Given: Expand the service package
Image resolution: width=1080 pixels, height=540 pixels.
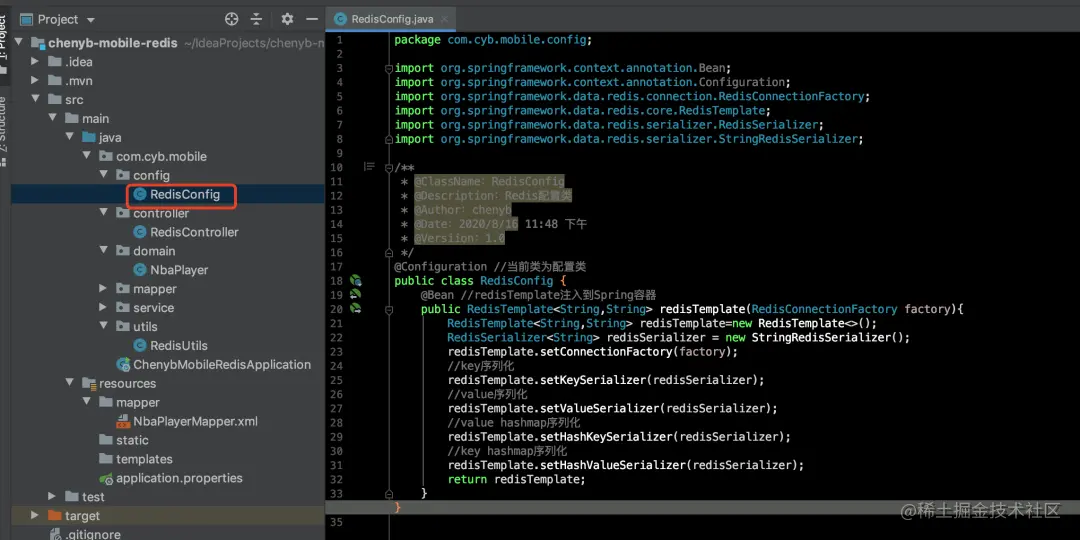Looking at the screenshot, I should coord(103,307).
